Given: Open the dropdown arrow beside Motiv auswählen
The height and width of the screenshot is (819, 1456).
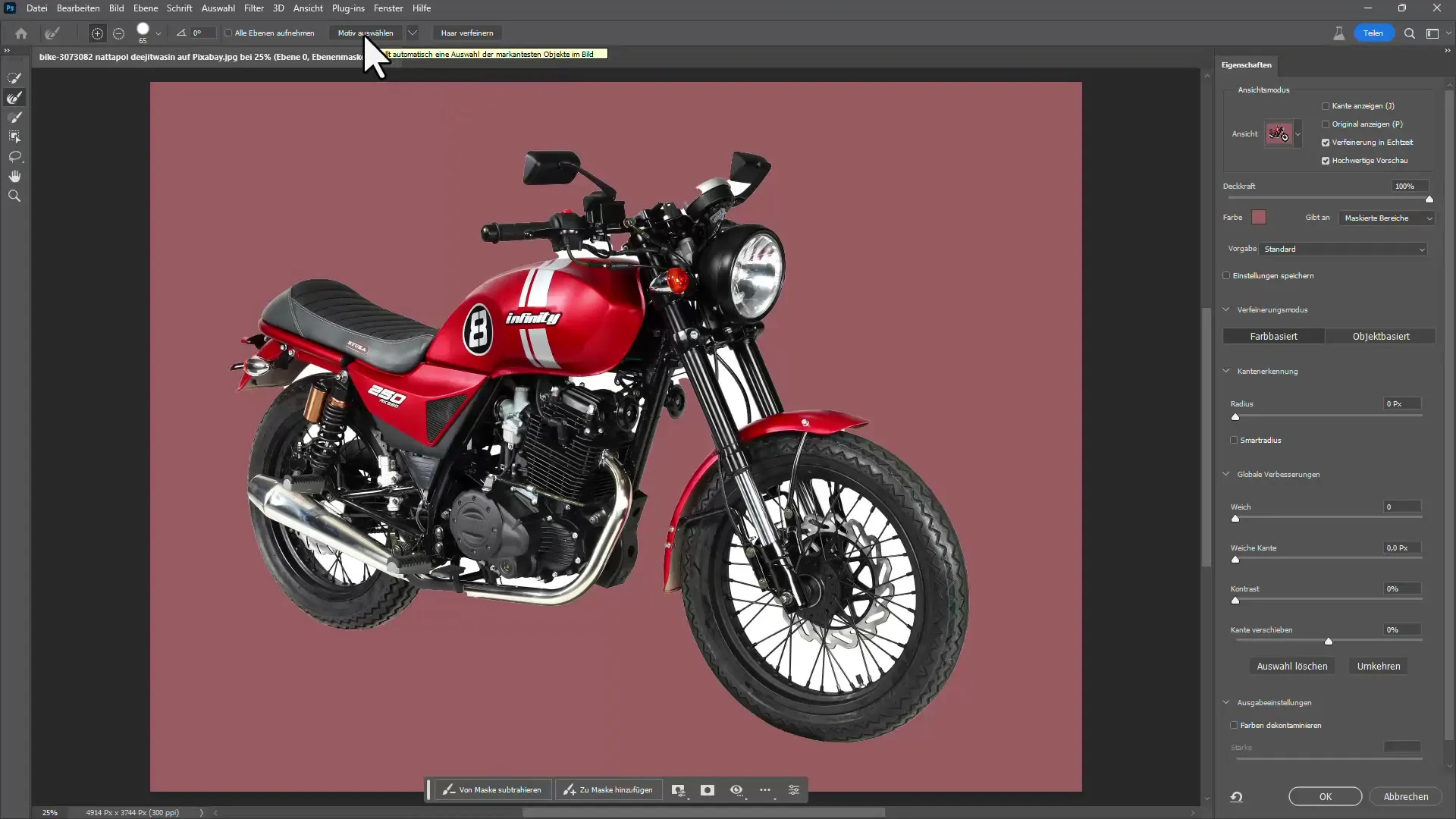Looking at the screenshot, I should click(413, 33).
